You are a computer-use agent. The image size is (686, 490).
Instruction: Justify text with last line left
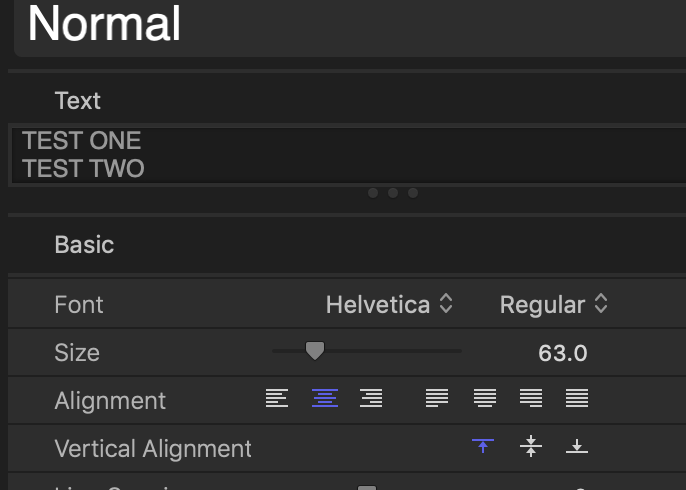pyautogui.click(x=437, y=399)
